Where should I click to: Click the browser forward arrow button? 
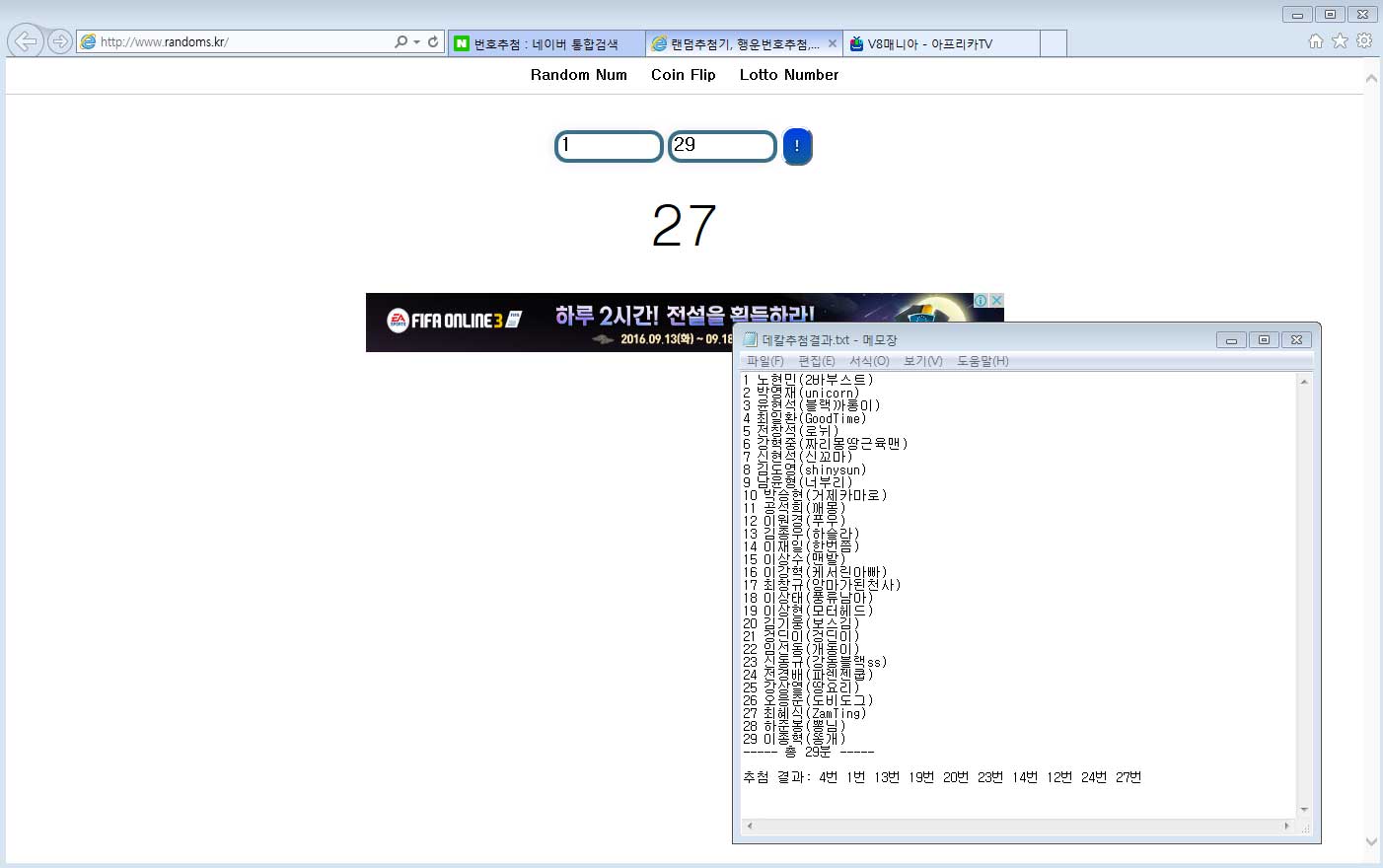pyautogui.click(x=60, y=41)
